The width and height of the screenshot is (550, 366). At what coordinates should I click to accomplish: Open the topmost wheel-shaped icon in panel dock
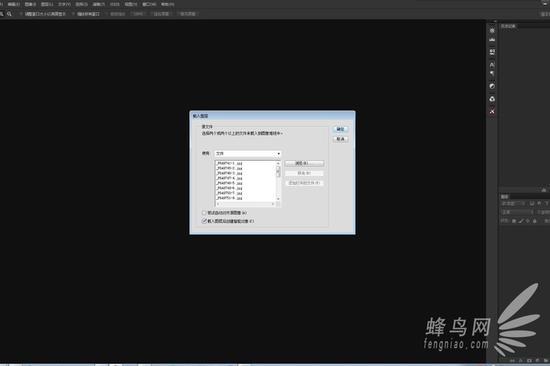[x=492, y=31]
